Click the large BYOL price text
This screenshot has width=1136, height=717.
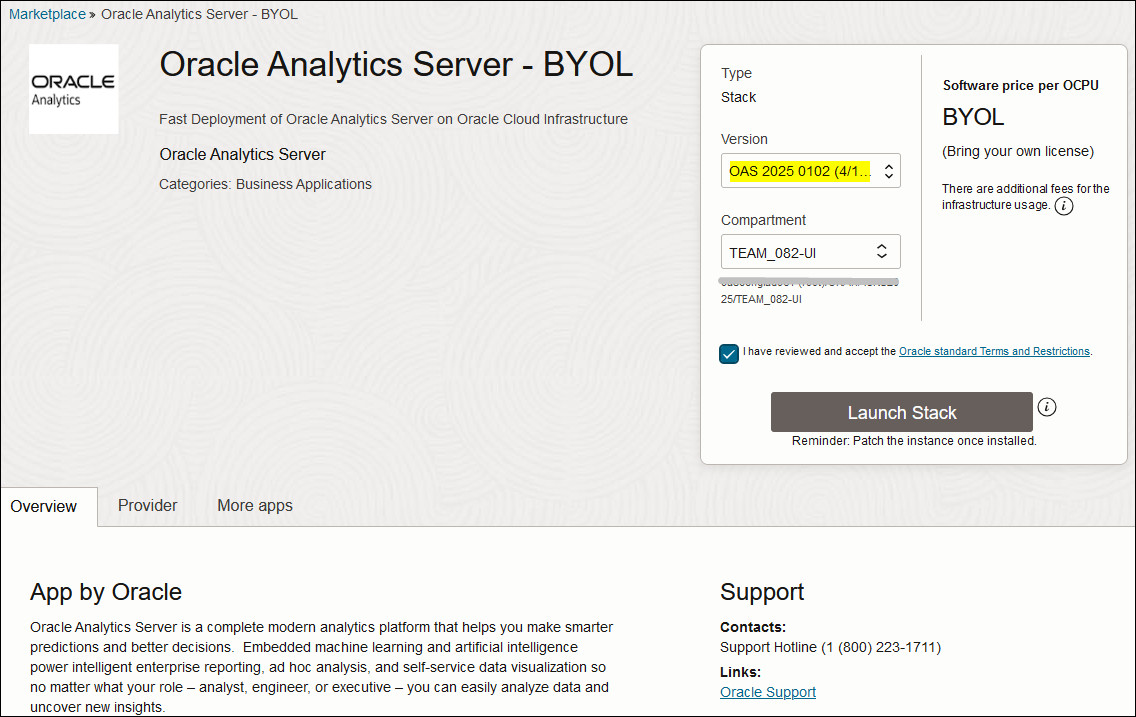[973, 117]
